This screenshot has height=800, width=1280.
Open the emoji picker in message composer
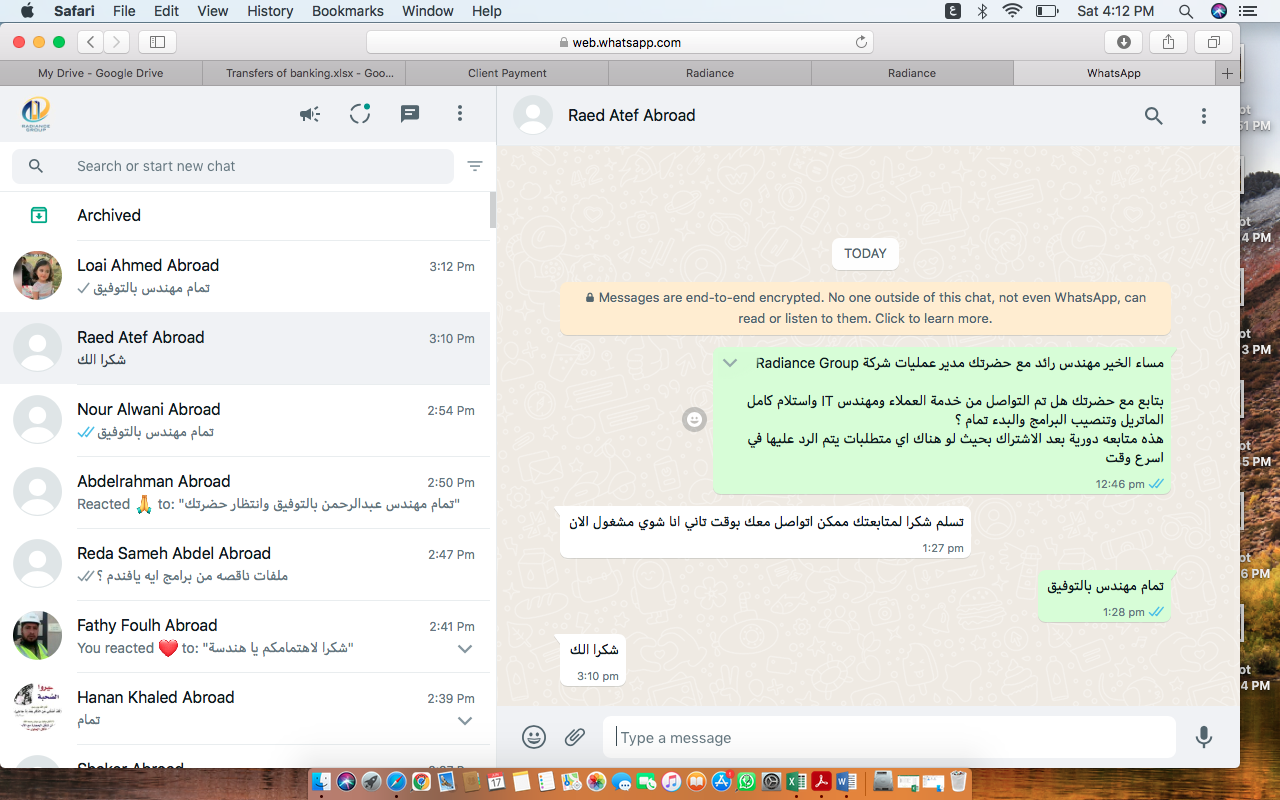[x=534, y=737]
